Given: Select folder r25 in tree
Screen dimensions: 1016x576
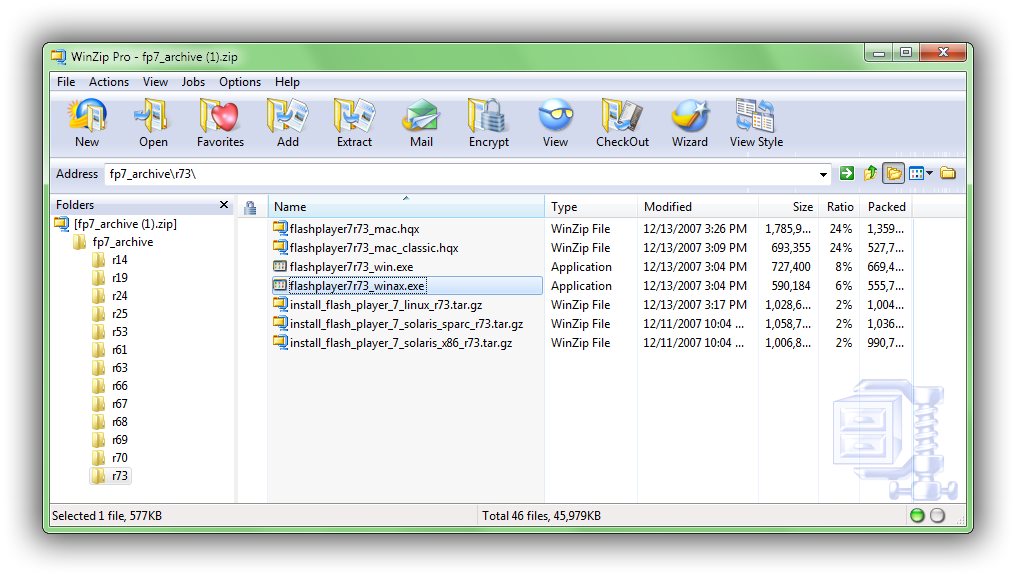Looking at the screenshot, I should [x=119, y=314].
